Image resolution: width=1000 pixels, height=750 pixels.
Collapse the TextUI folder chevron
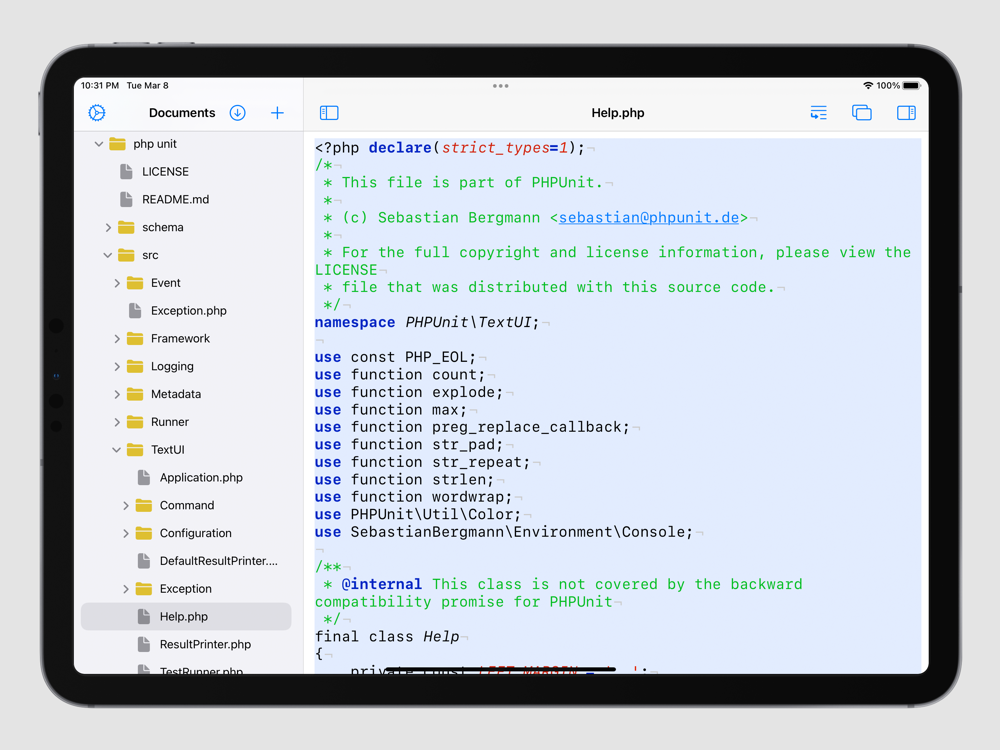[x=117, y=450]
